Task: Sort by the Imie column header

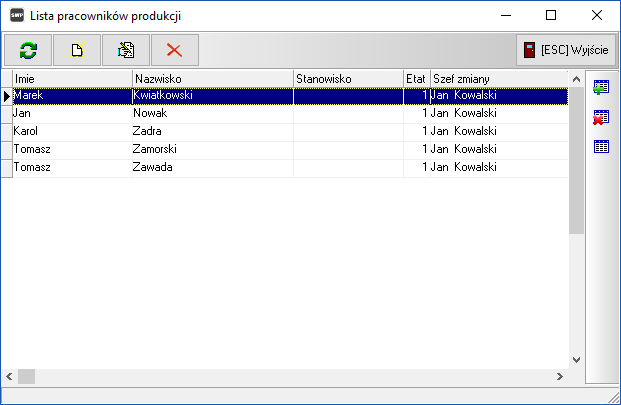Action: [x=72, y=78]
